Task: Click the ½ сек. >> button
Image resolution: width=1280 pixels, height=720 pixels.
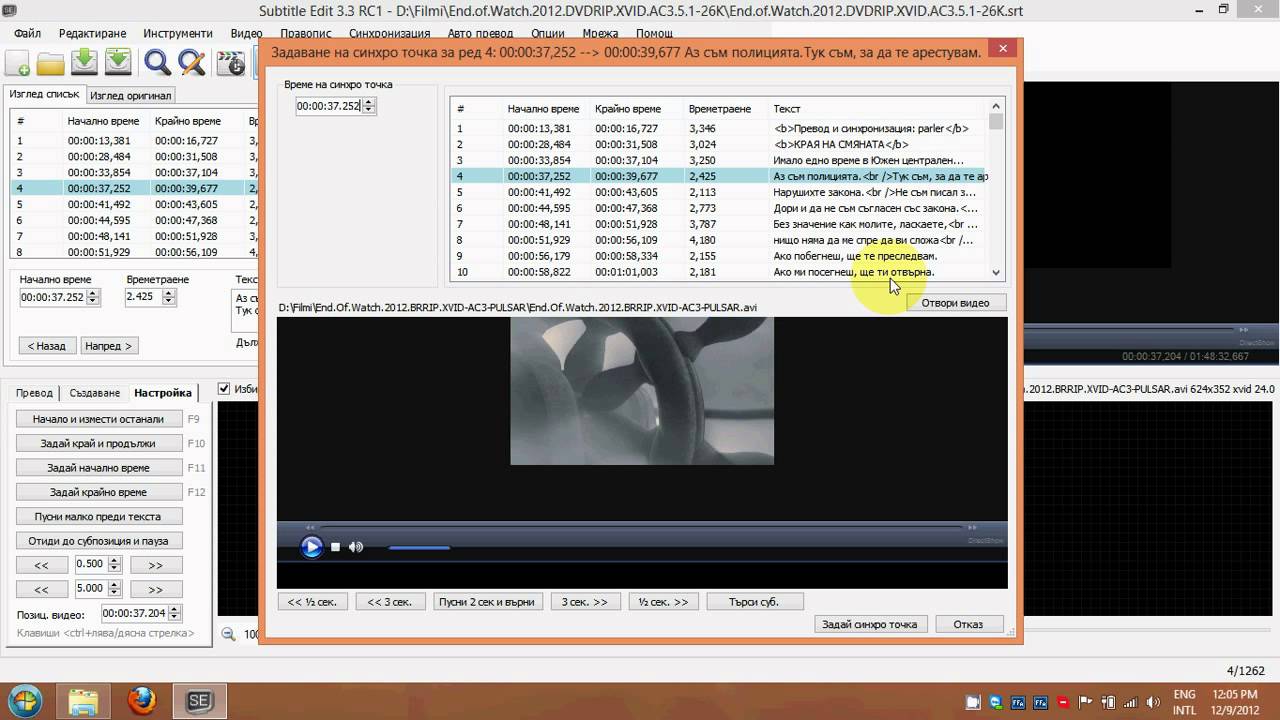Action: (x=663, y=602)
